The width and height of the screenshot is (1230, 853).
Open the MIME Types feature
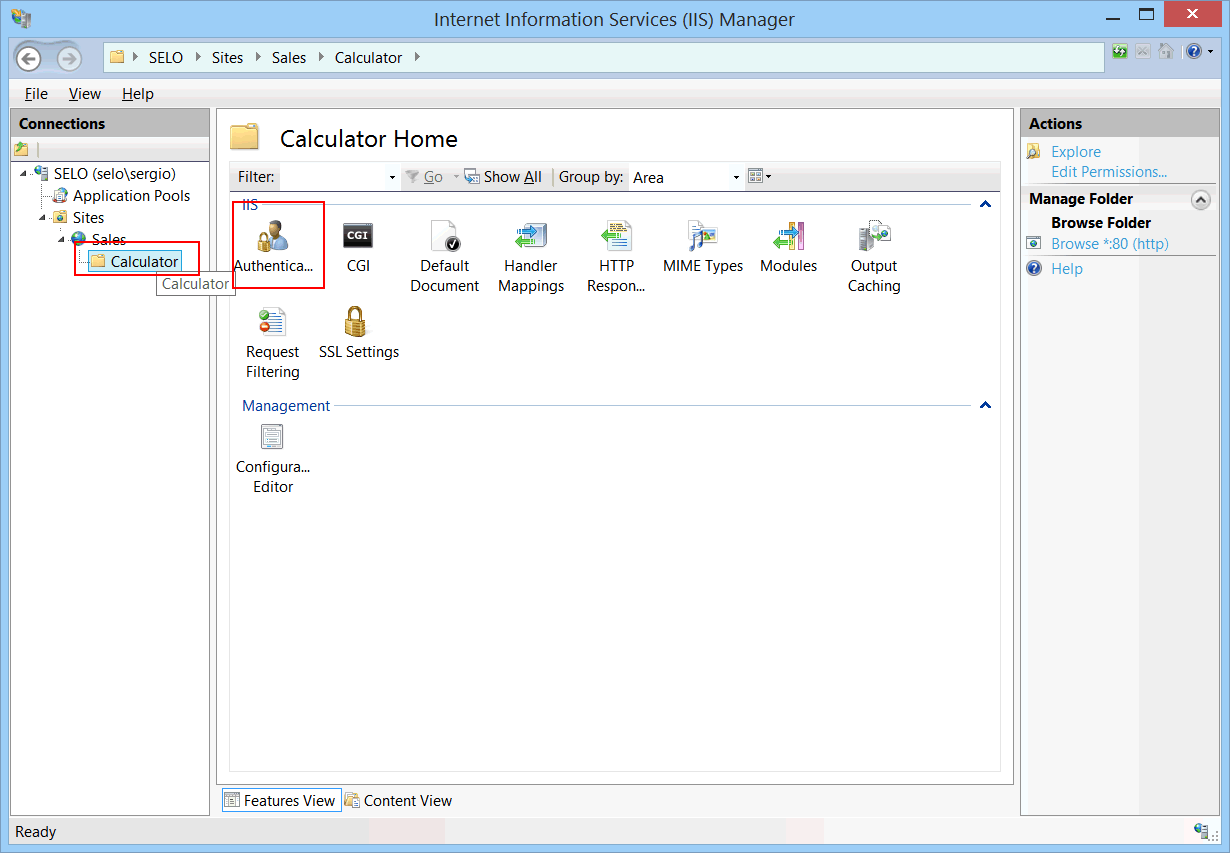pos(703,247)
